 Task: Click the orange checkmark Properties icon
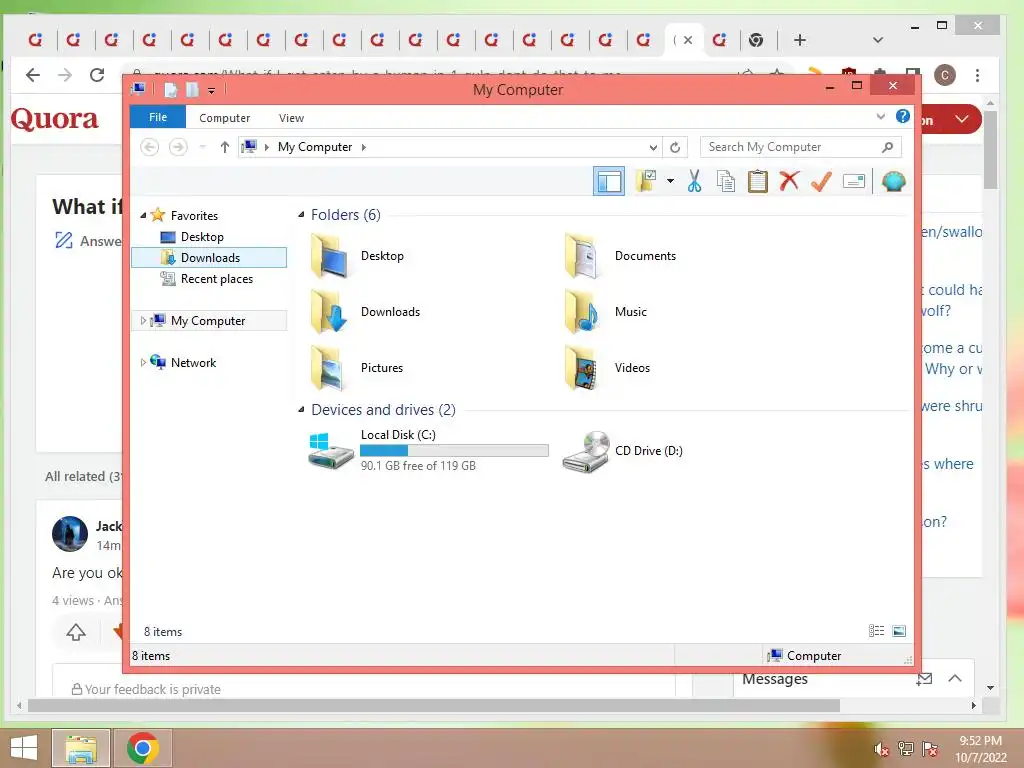(821, 181)
